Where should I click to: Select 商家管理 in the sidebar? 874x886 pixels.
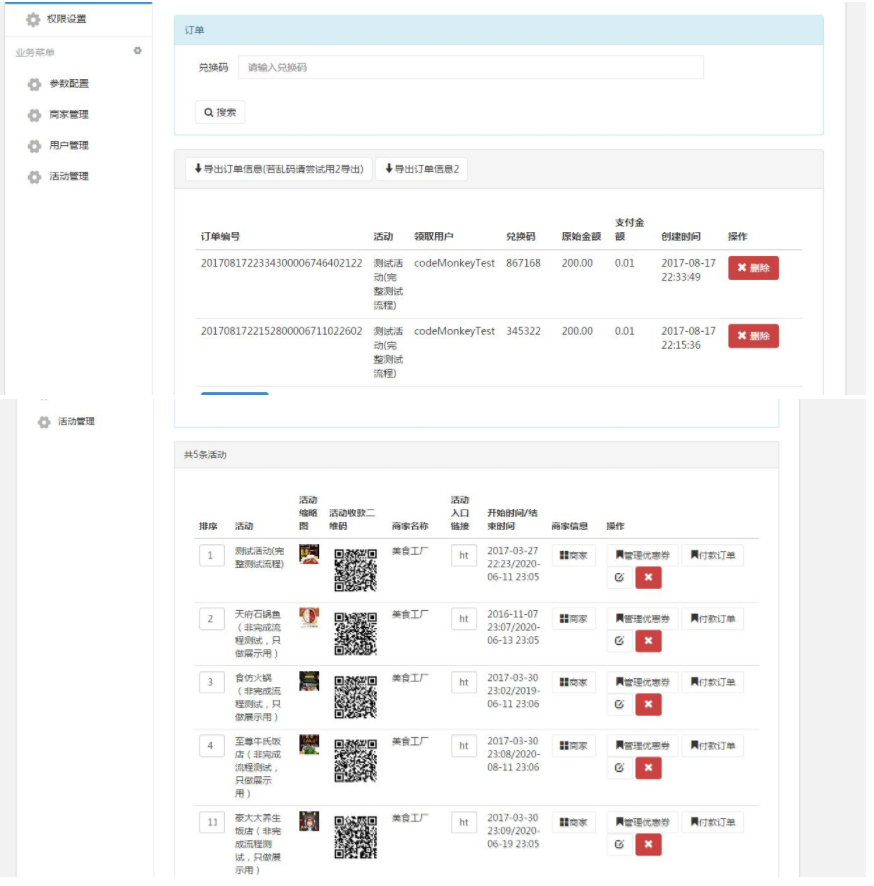click(x=68, y=115)
